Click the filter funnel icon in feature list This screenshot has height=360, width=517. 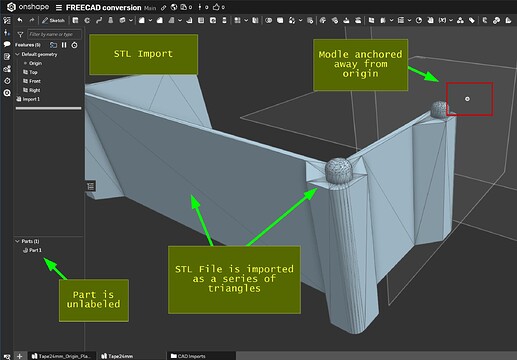click(20, 34)
